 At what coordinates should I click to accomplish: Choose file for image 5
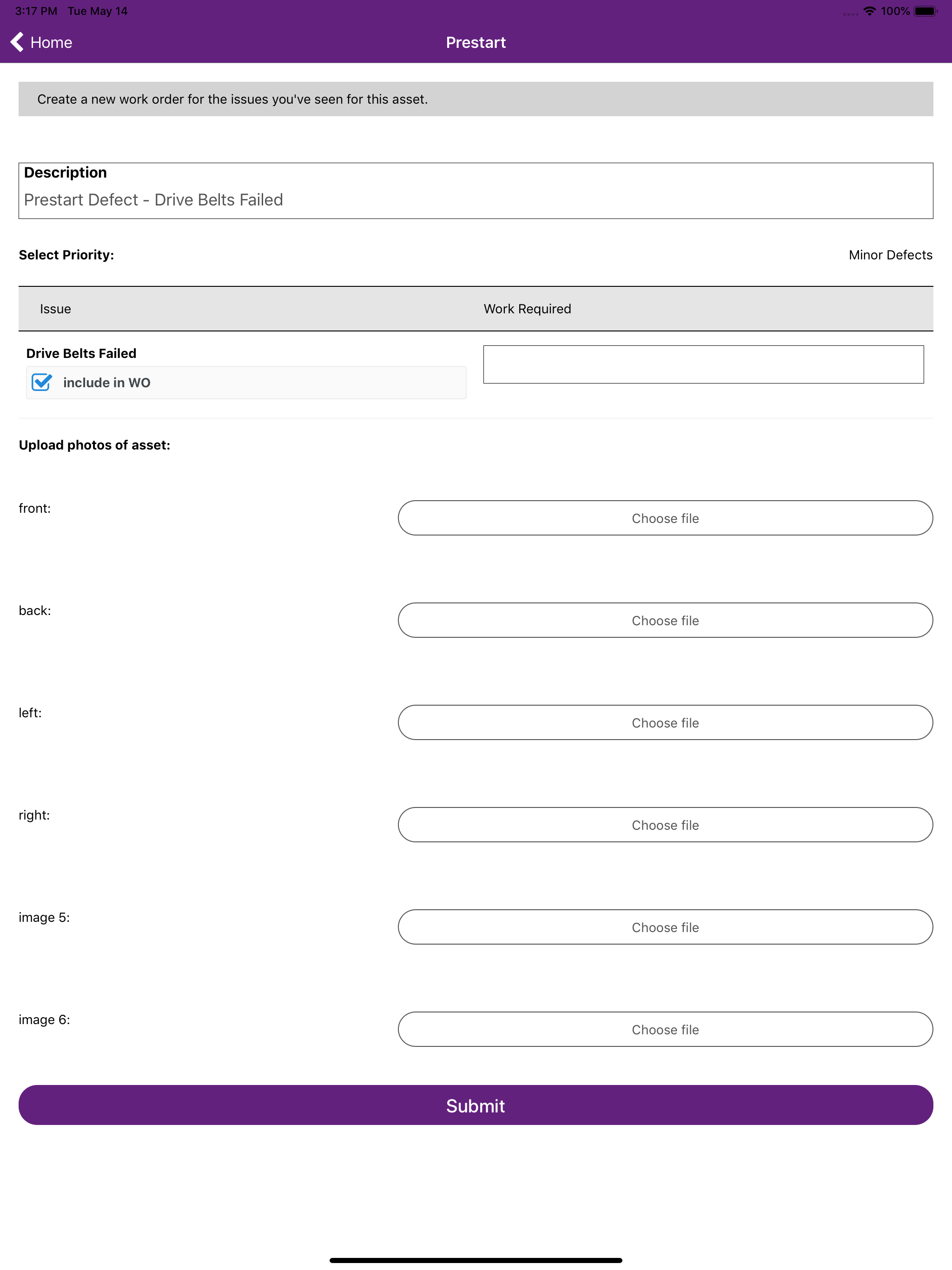pos(665,926)
